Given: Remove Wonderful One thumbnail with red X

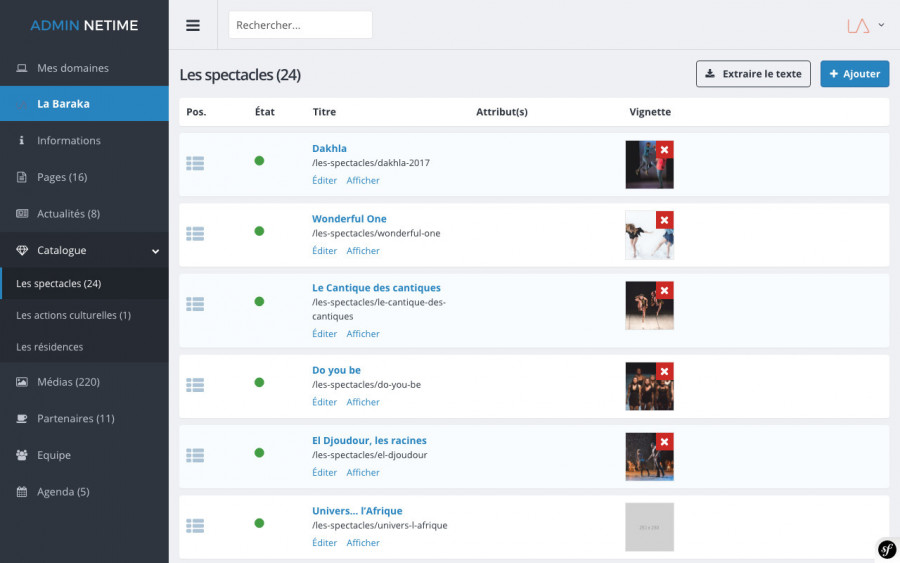Looking at the screenshot, I should coord(664,220).
